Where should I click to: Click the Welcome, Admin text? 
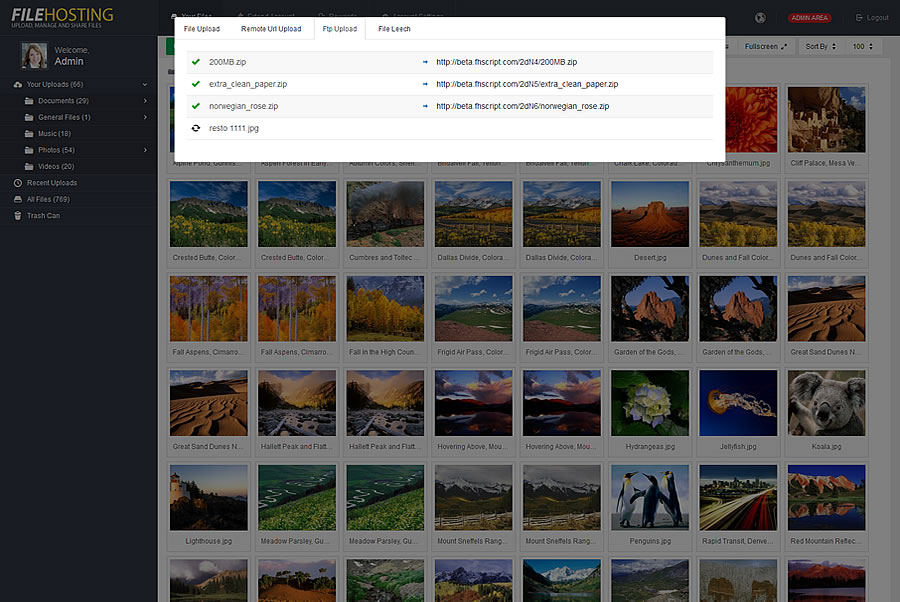click(x=71, y=56)
